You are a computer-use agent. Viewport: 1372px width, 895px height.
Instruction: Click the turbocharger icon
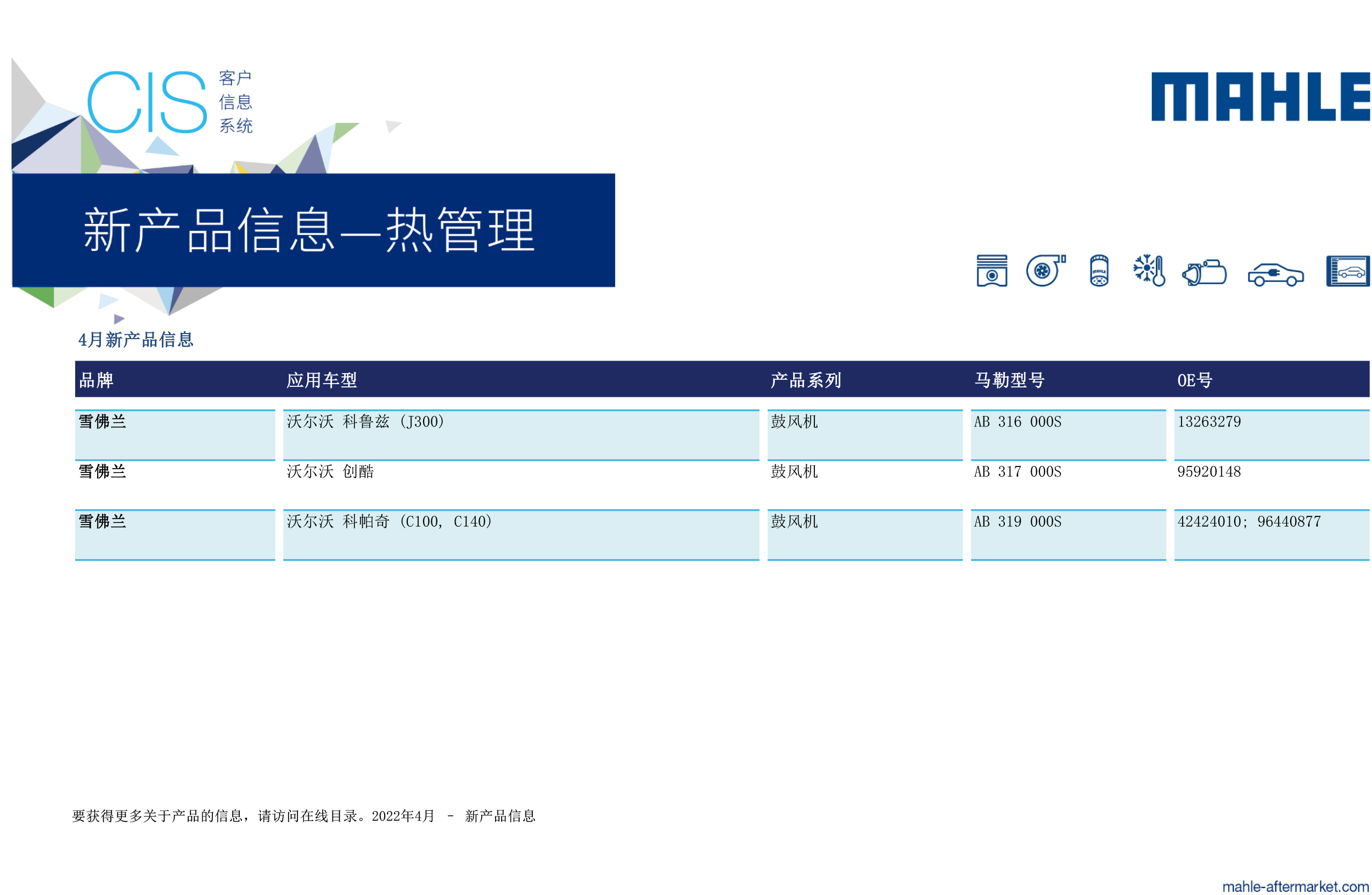1045,270
